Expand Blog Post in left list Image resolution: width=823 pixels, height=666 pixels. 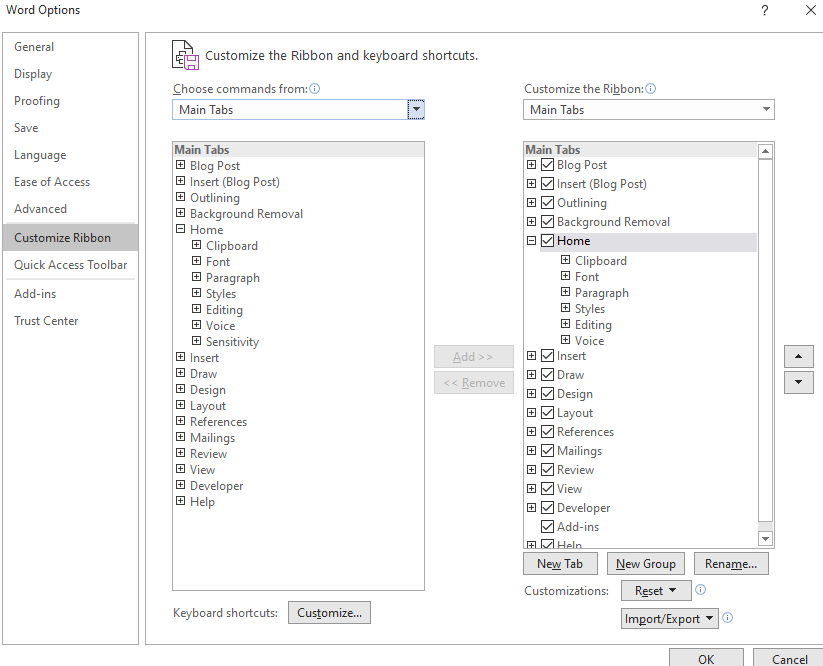[181, 164]
